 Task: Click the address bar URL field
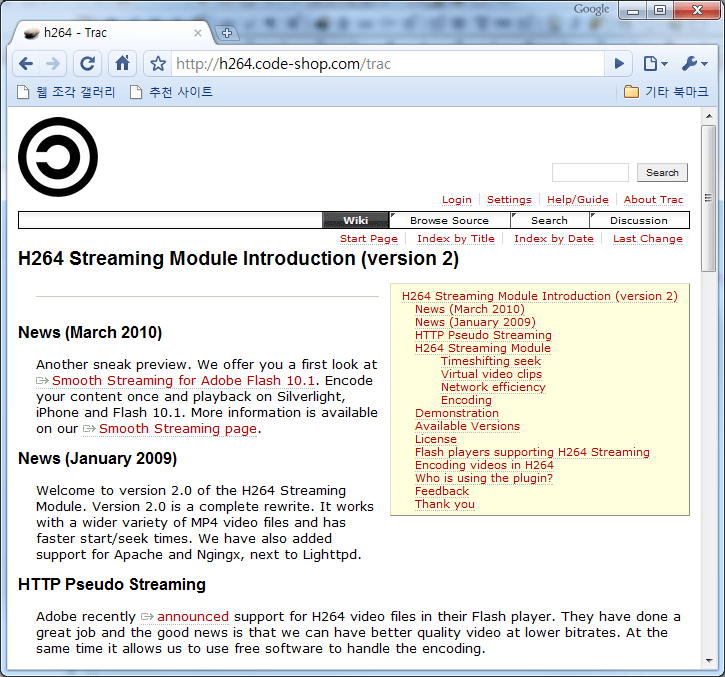tap(387, 63)
